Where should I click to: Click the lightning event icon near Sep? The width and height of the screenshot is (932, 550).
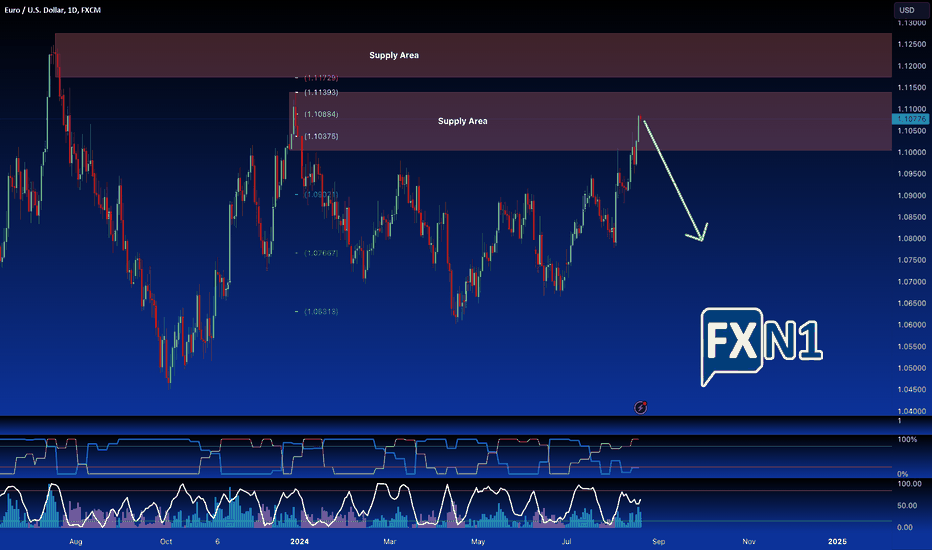pos(640,407)
